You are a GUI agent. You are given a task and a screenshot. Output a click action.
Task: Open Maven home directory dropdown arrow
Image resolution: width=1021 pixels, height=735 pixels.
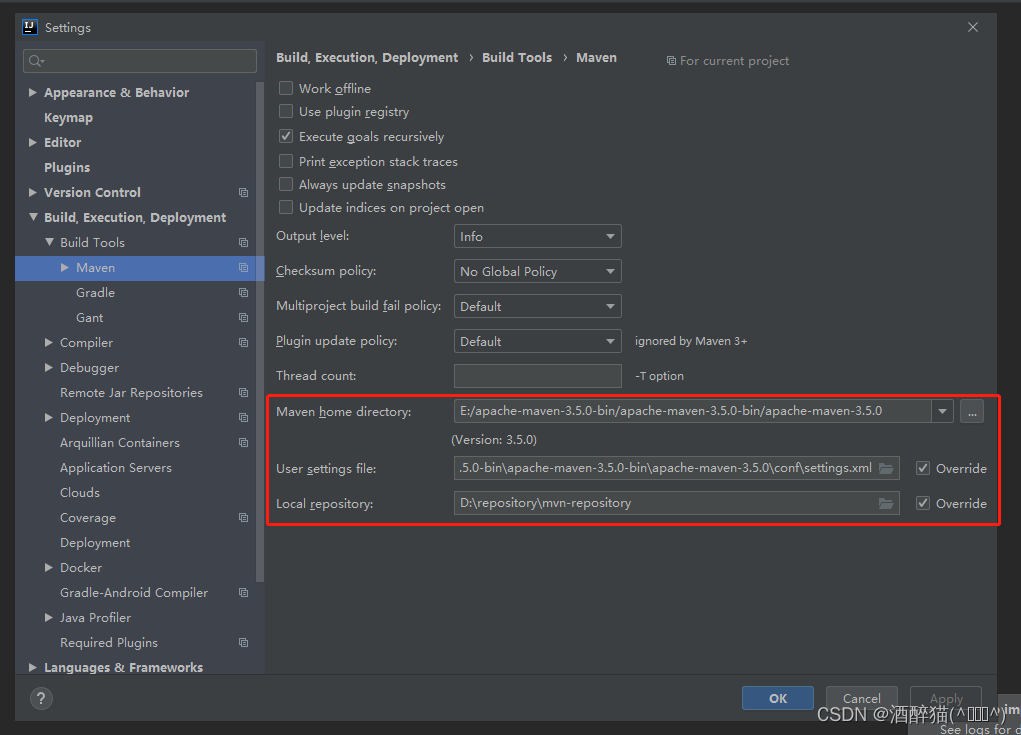[942, 411]
